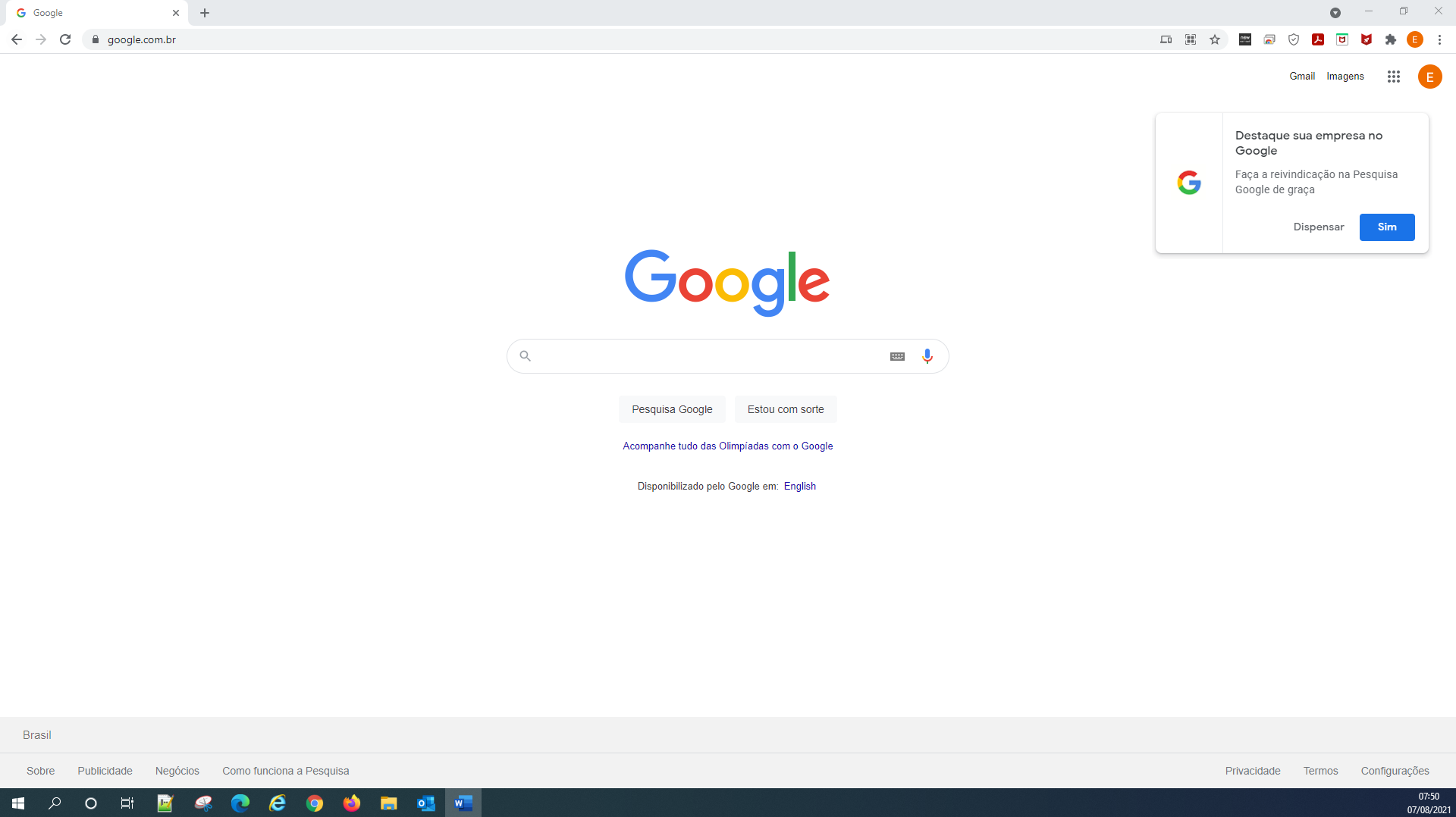Open Task View on taskbar
The width and height of the screenshot is (1456, 817).
click(127, 803)
